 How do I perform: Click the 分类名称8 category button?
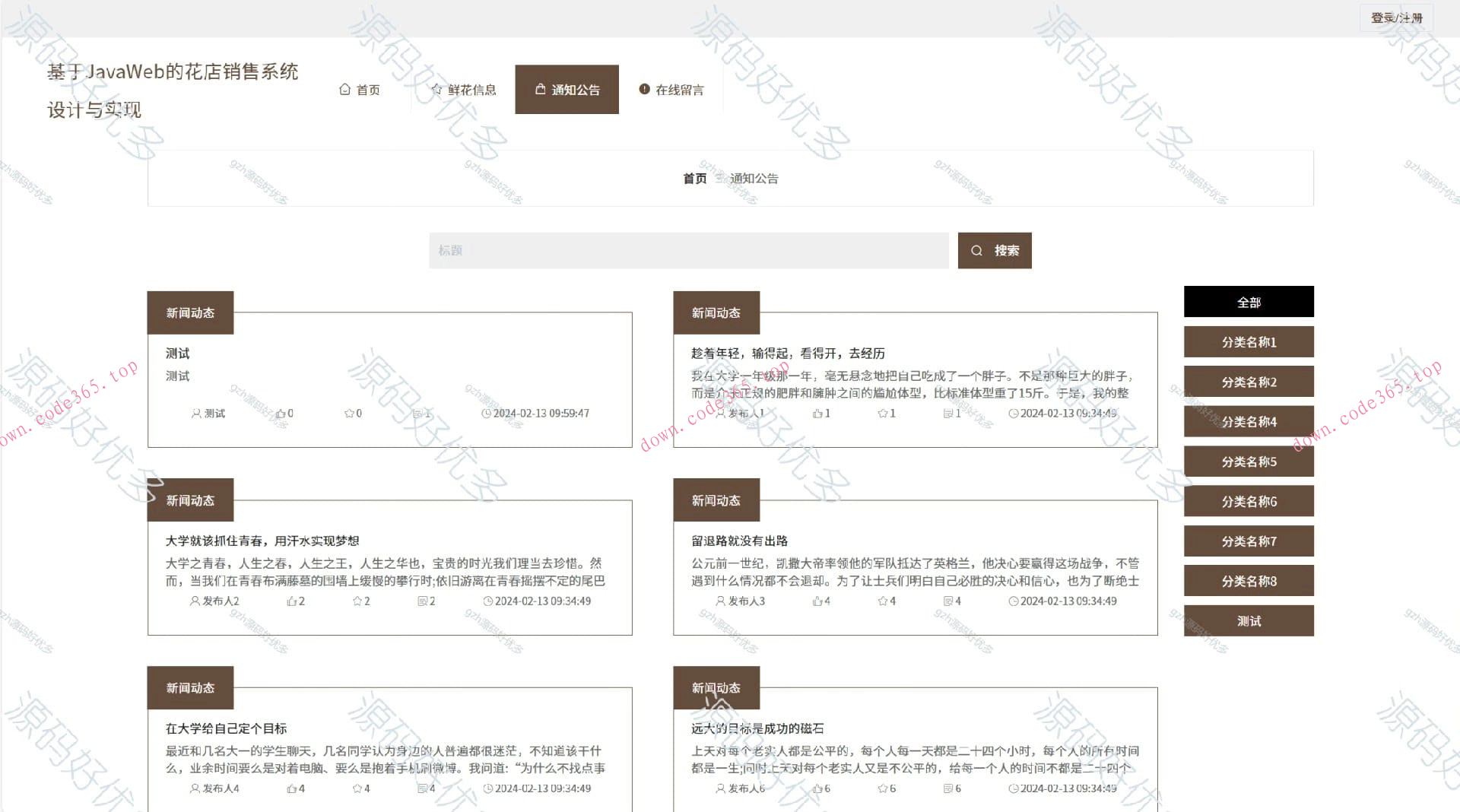[1248, 580]
